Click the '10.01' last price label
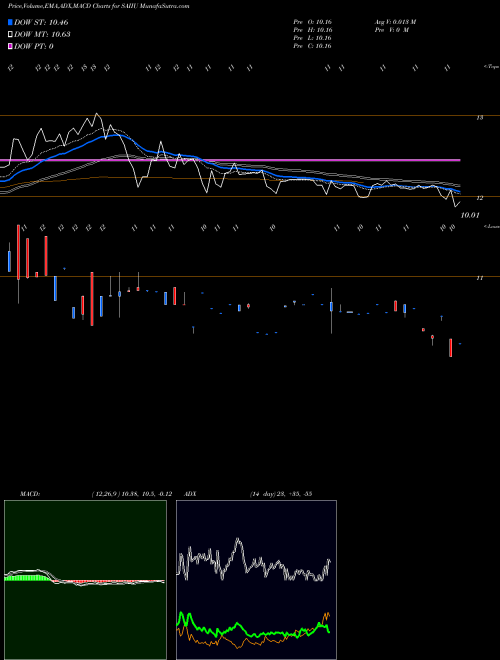This screenshot has height=660, width=500. tap(470, 215)
